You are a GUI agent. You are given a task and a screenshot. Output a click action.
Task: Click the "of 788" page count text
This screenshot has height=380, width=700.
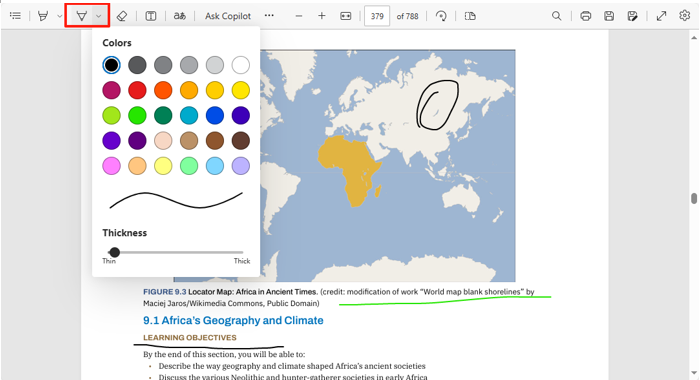tap(407, 16)
